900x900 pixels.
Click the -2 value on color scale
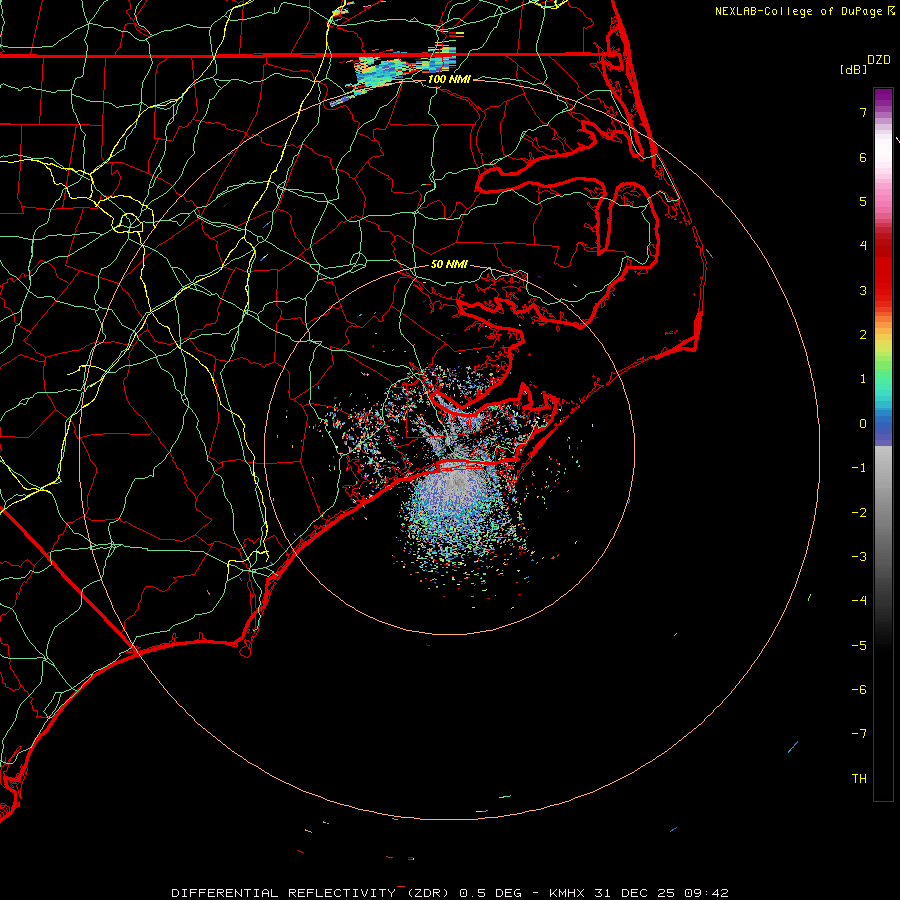click(859, 513)
